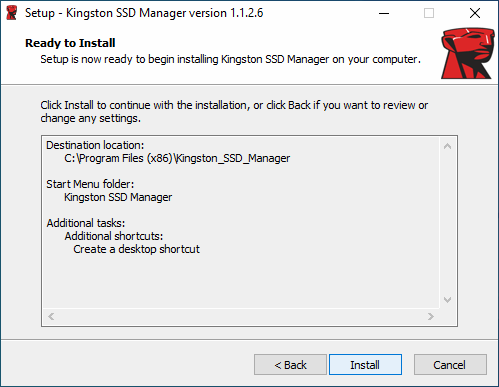Screen dimensions: 499x387
Task: Click the vertical scrollbar track in summary box
Action: [x=448, y=223]
